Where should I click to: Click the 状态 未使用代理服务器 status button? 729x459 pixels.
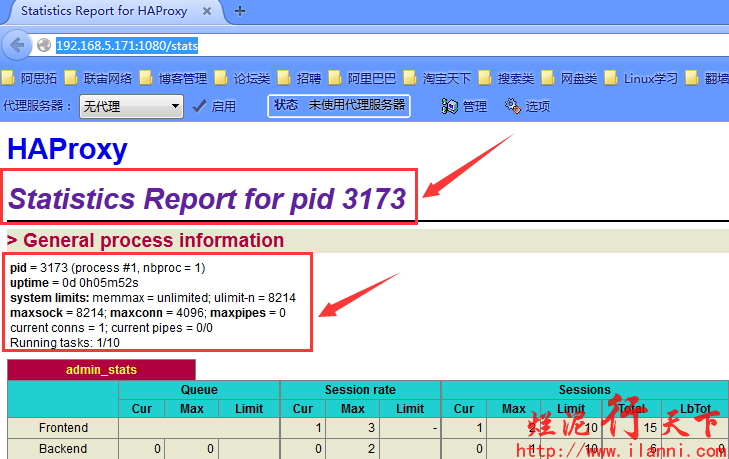[339, 105]
